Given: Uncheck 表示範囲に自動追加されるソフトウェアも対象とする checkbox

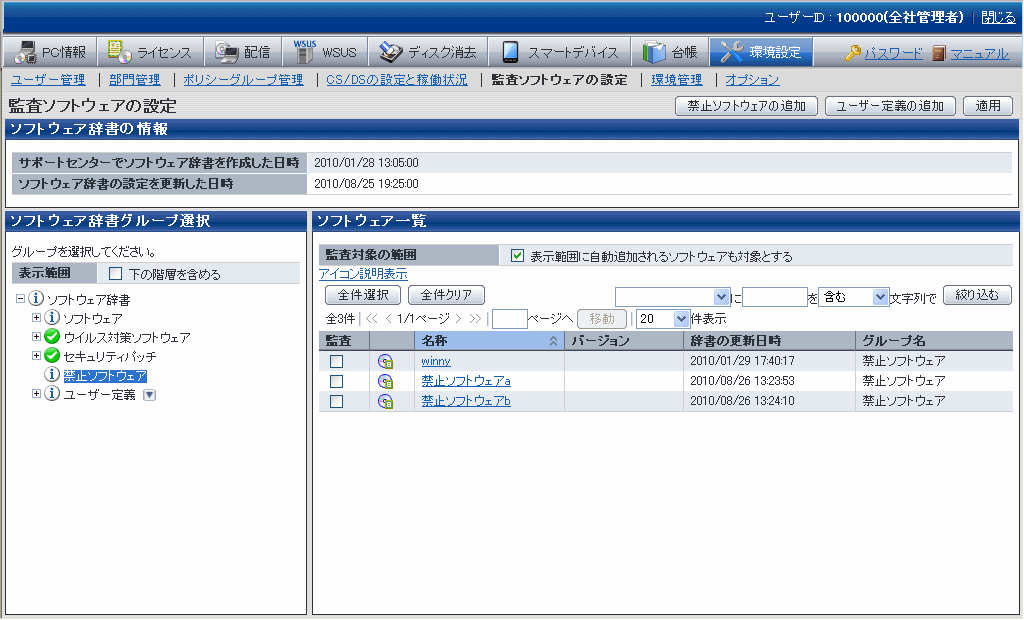Looking at the screenshot, I should pos(517,256).
